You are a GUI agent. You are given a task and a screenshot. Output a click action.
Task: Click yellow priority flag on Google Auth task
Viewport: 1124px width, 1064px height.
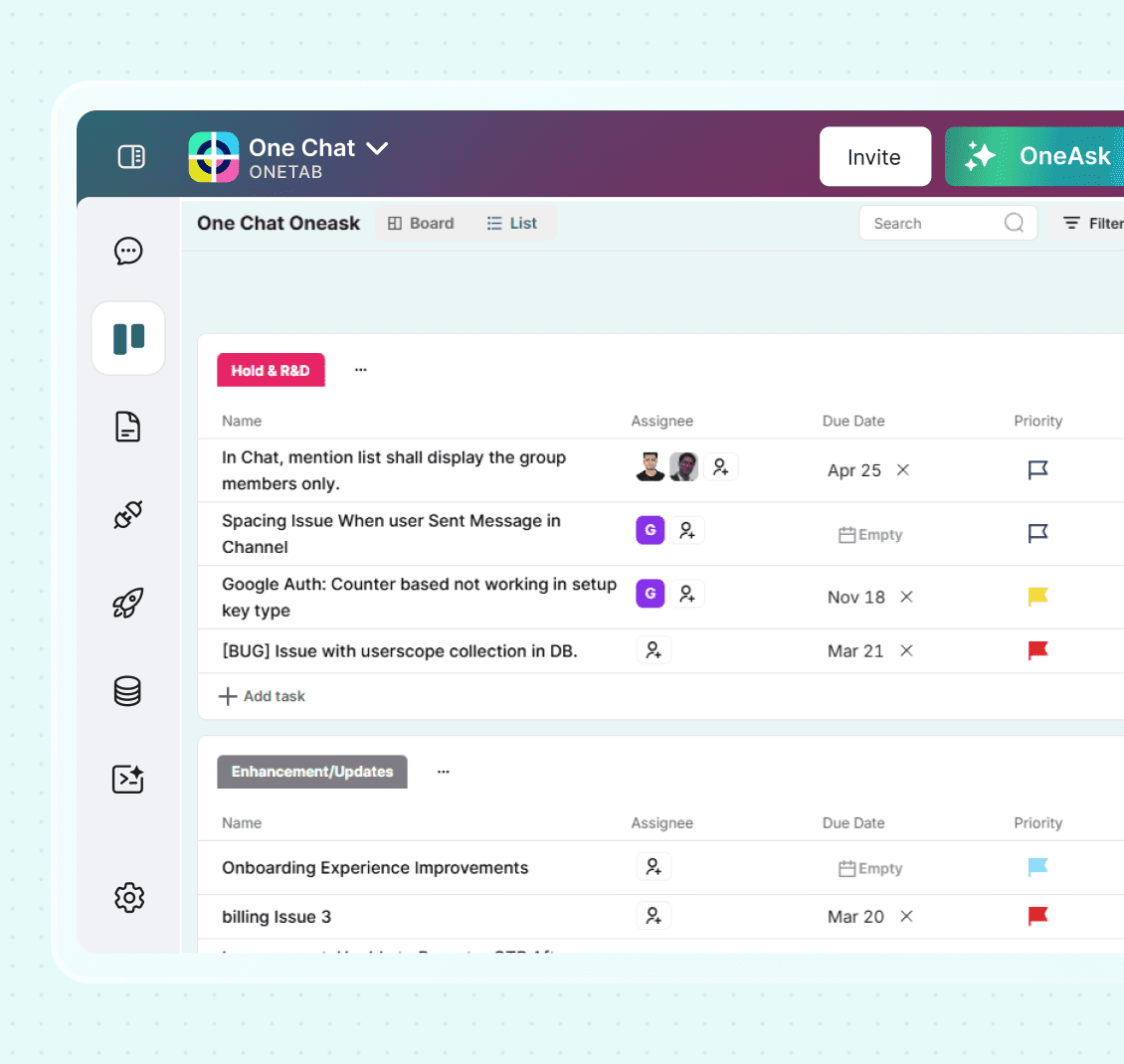(x=1037, y=597)
